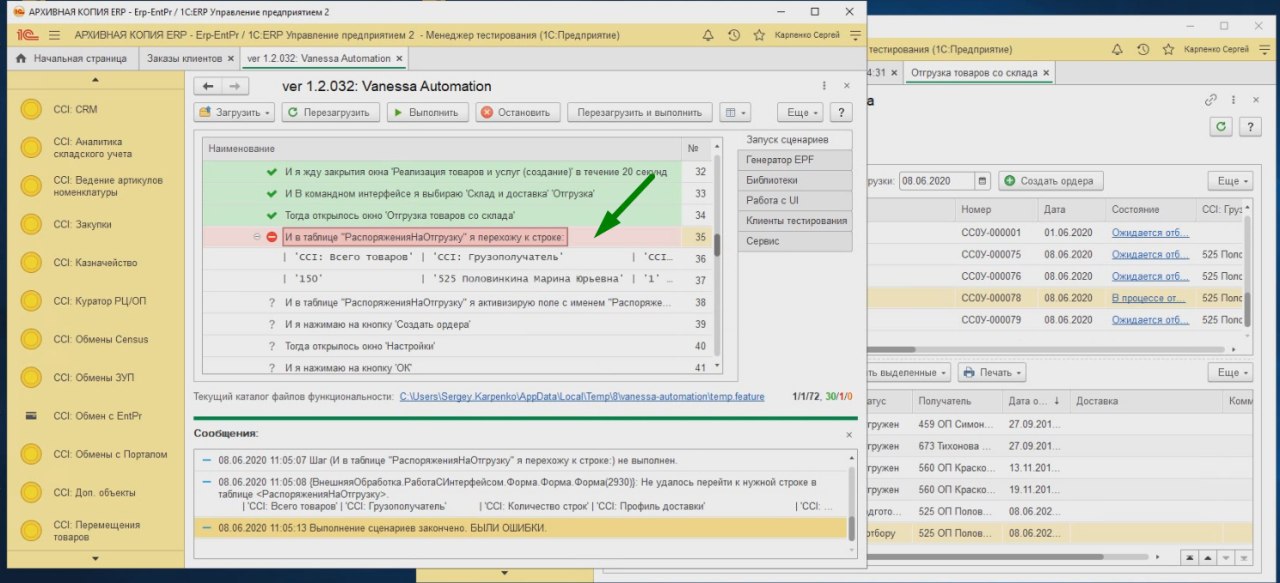Close the Сообщения messages panel
This screenshot has width=1280, height=583.
click(849, 434)
